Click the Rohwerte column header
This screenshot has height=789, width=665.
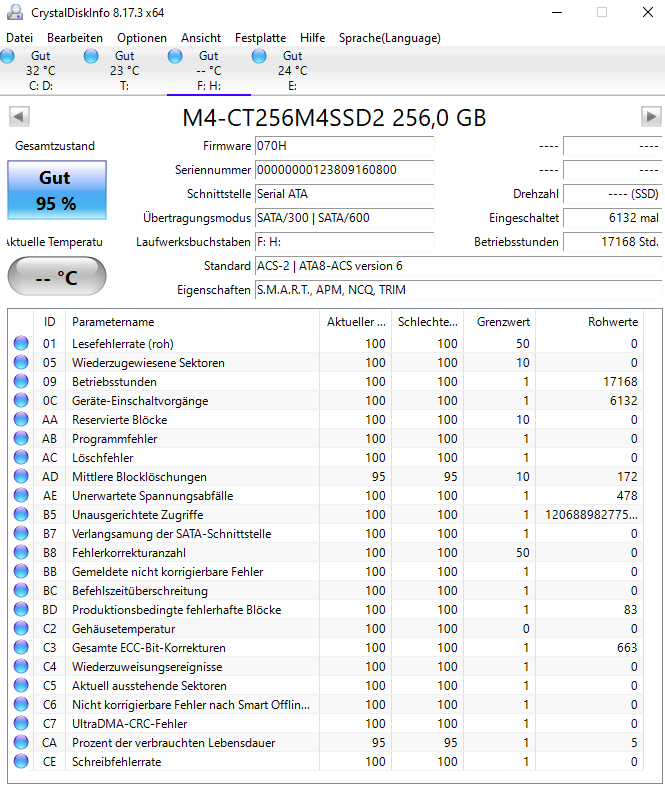[589, 322]
